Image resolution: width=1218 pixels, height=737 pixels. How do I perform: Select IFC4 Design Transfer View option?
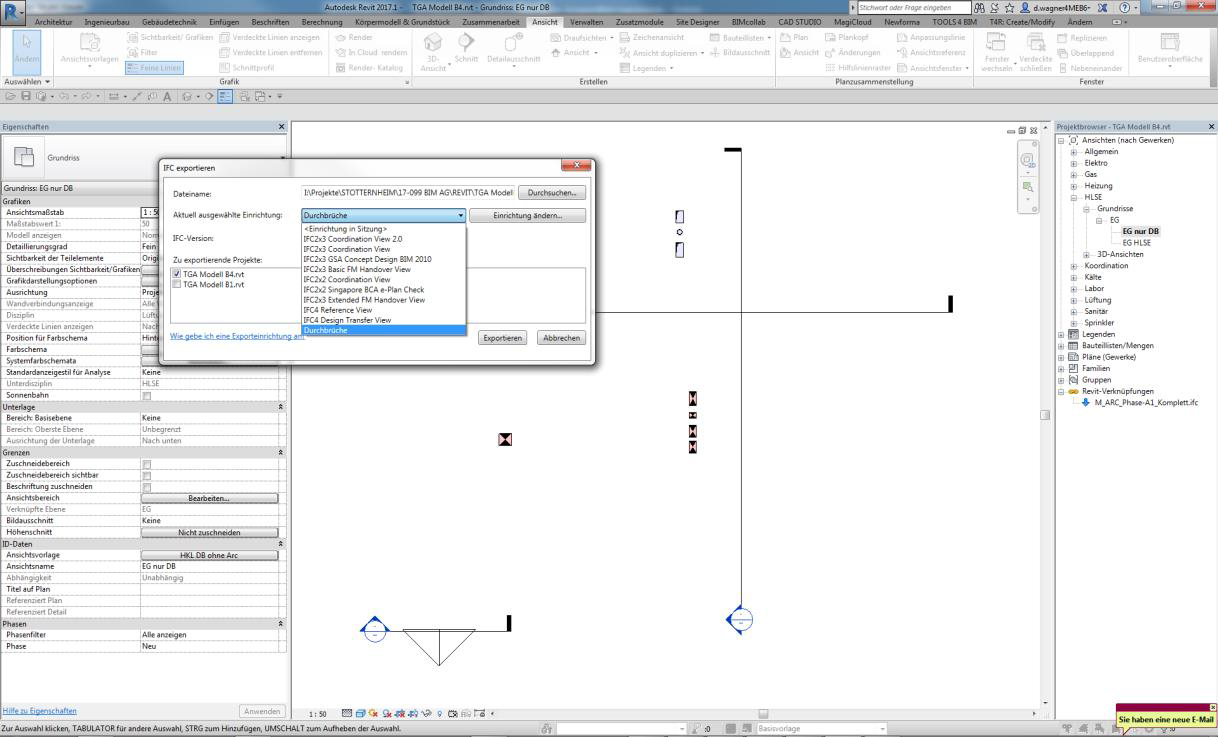pyautogui.click(x=384, y=320)
